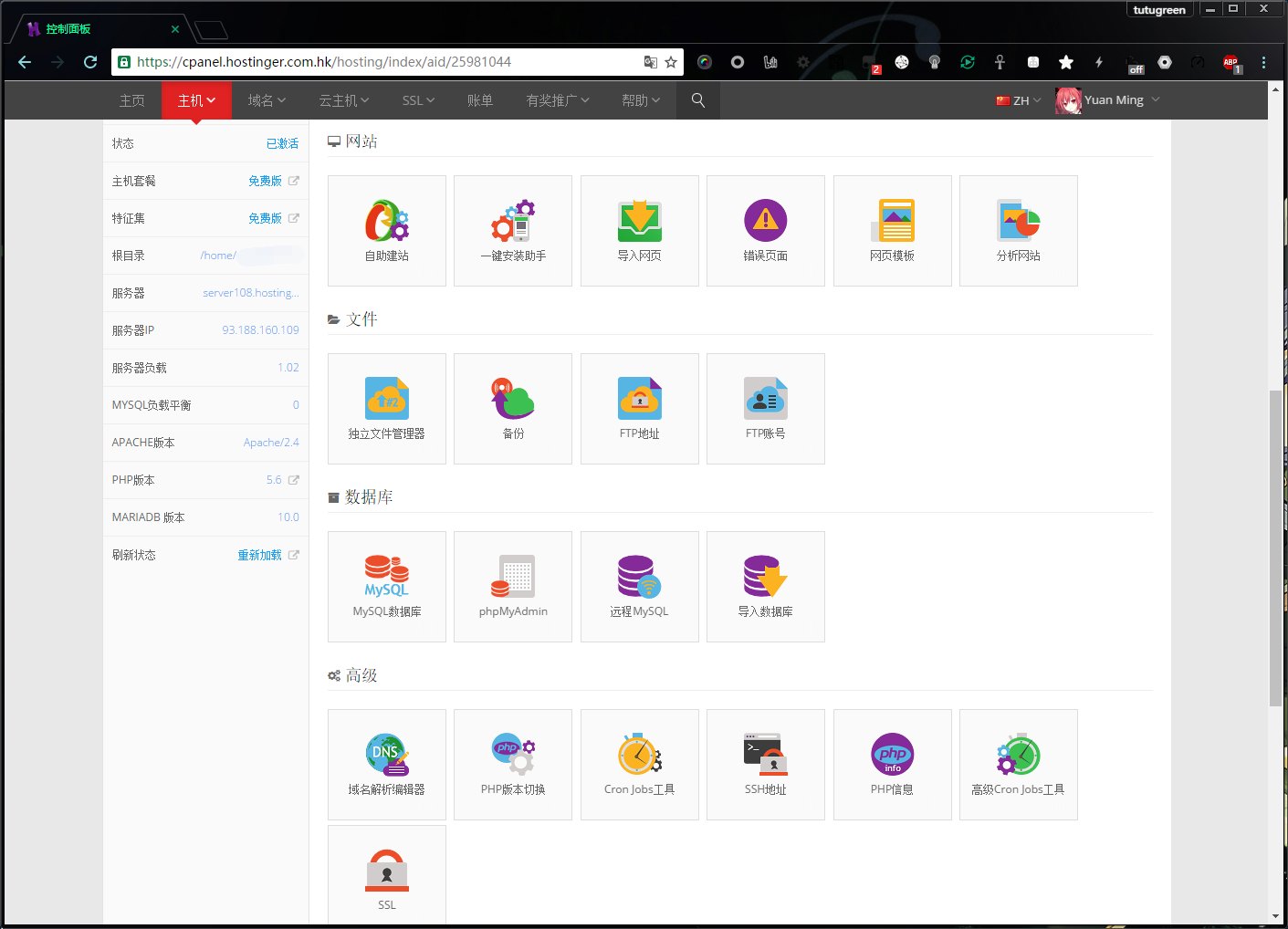The height and width of the screenshot is (929, 1288).
Task: Open the 远程MySQL remote access tile
Action: pos(640,587)
